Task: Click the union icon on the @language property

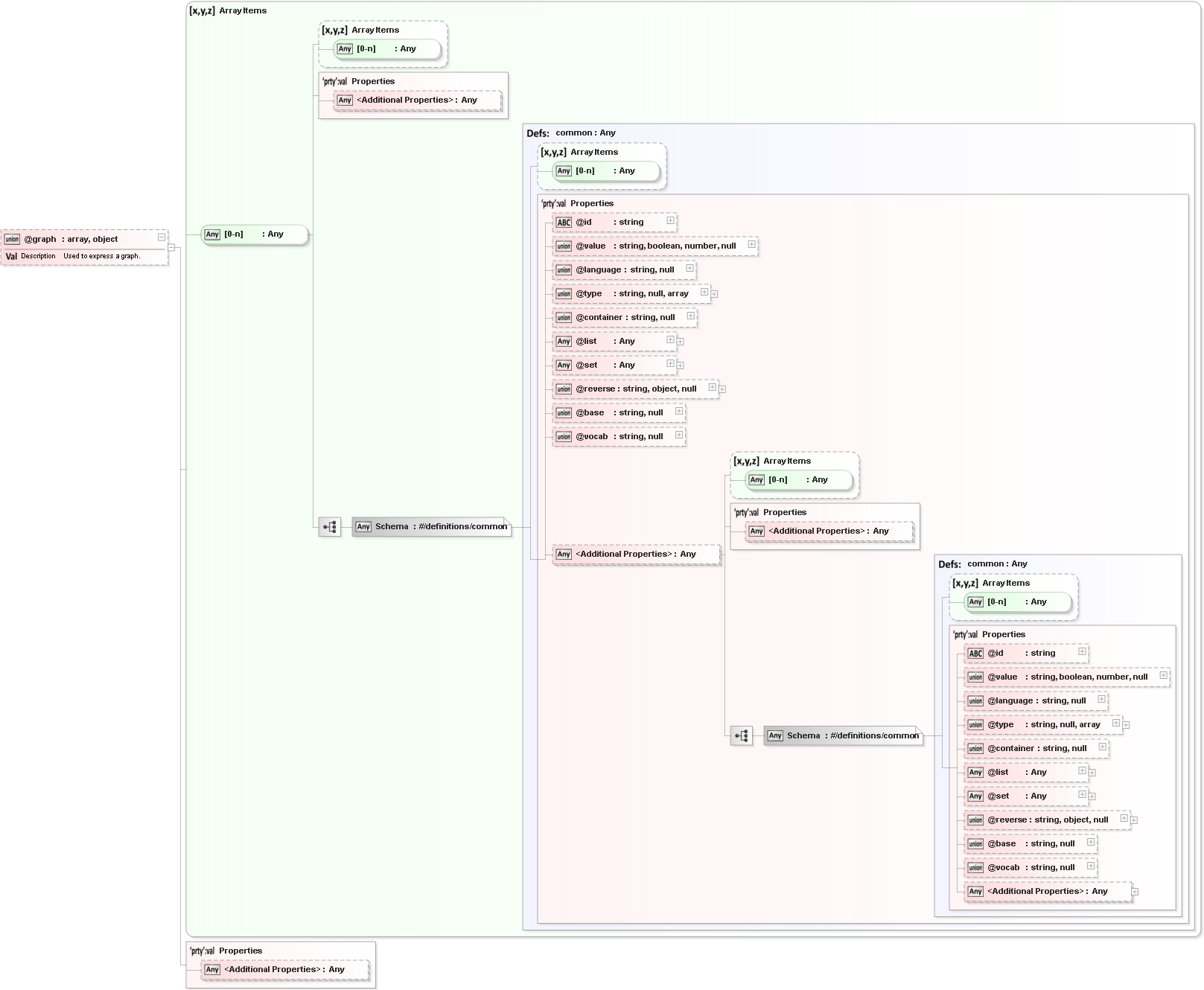Action: pyautogui.click(x=564, y=269)
